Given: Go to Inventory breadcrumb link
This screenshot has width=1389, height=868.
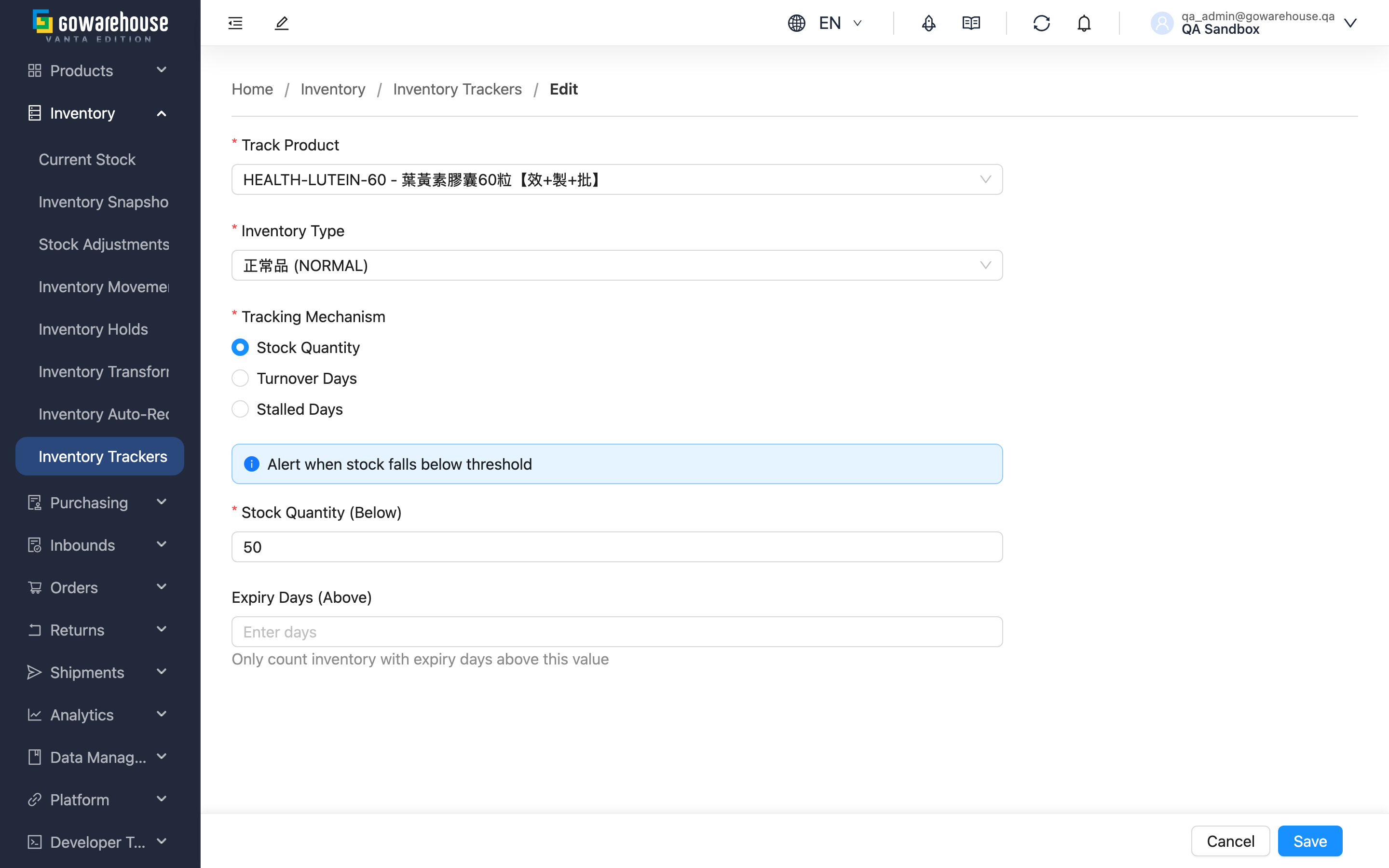Looking at the screenshot, I should pyautogui.click(x=333, y=89).
